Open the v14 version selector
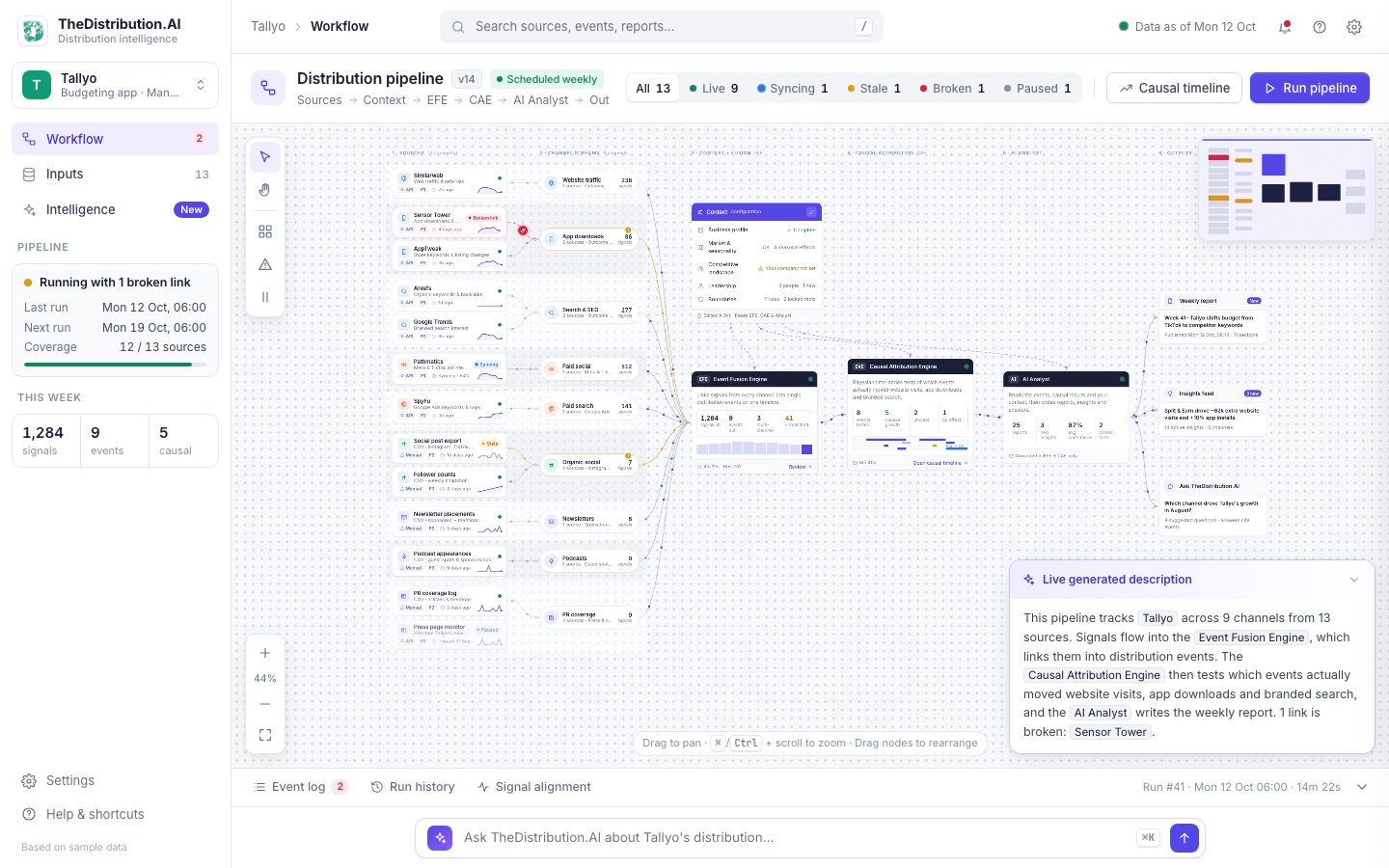 point(467,79)
